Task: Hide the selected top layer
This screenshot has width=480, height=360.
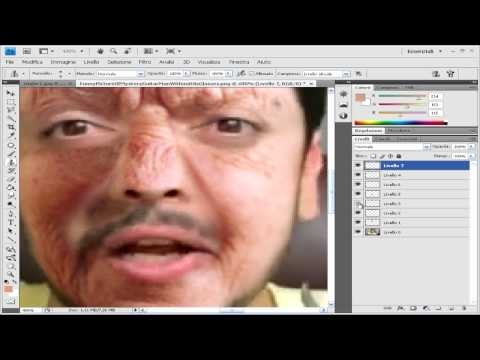Action: (358, 165)
